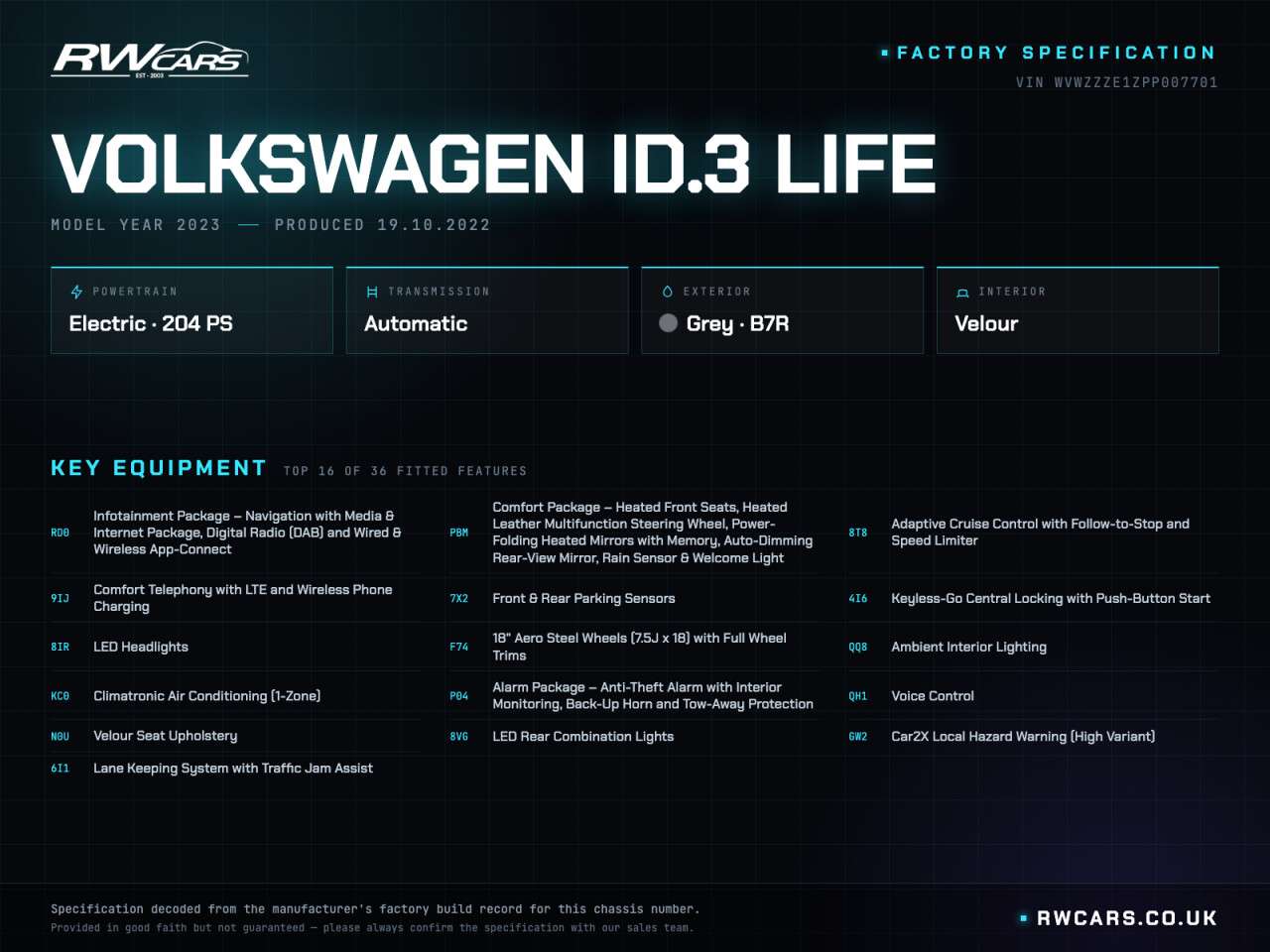Click the 8VG LED Rear Combination Lights row
Viewport: 1270px width, 952px height.
634,736
